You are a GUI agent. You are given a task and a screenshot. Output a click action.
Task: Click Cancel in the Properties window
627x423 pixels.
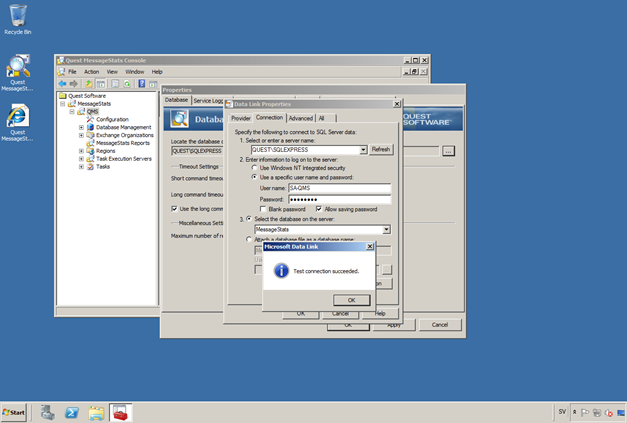(x=440, y=325)
